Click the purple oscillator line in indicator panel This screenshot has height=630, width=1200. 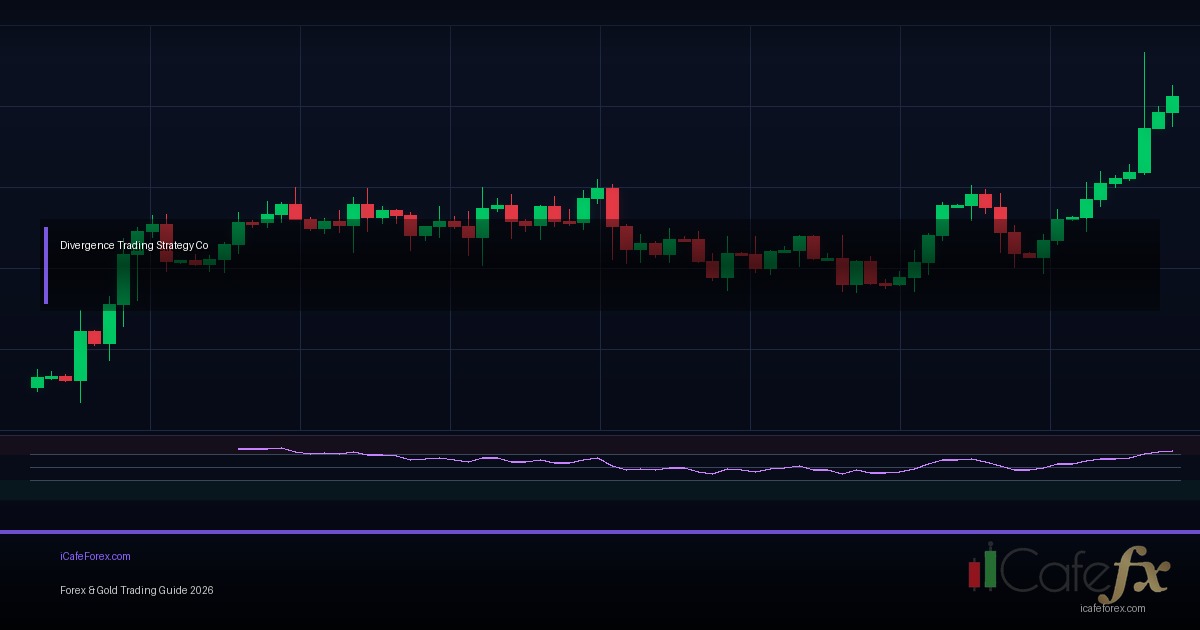(x=705, y=462)
